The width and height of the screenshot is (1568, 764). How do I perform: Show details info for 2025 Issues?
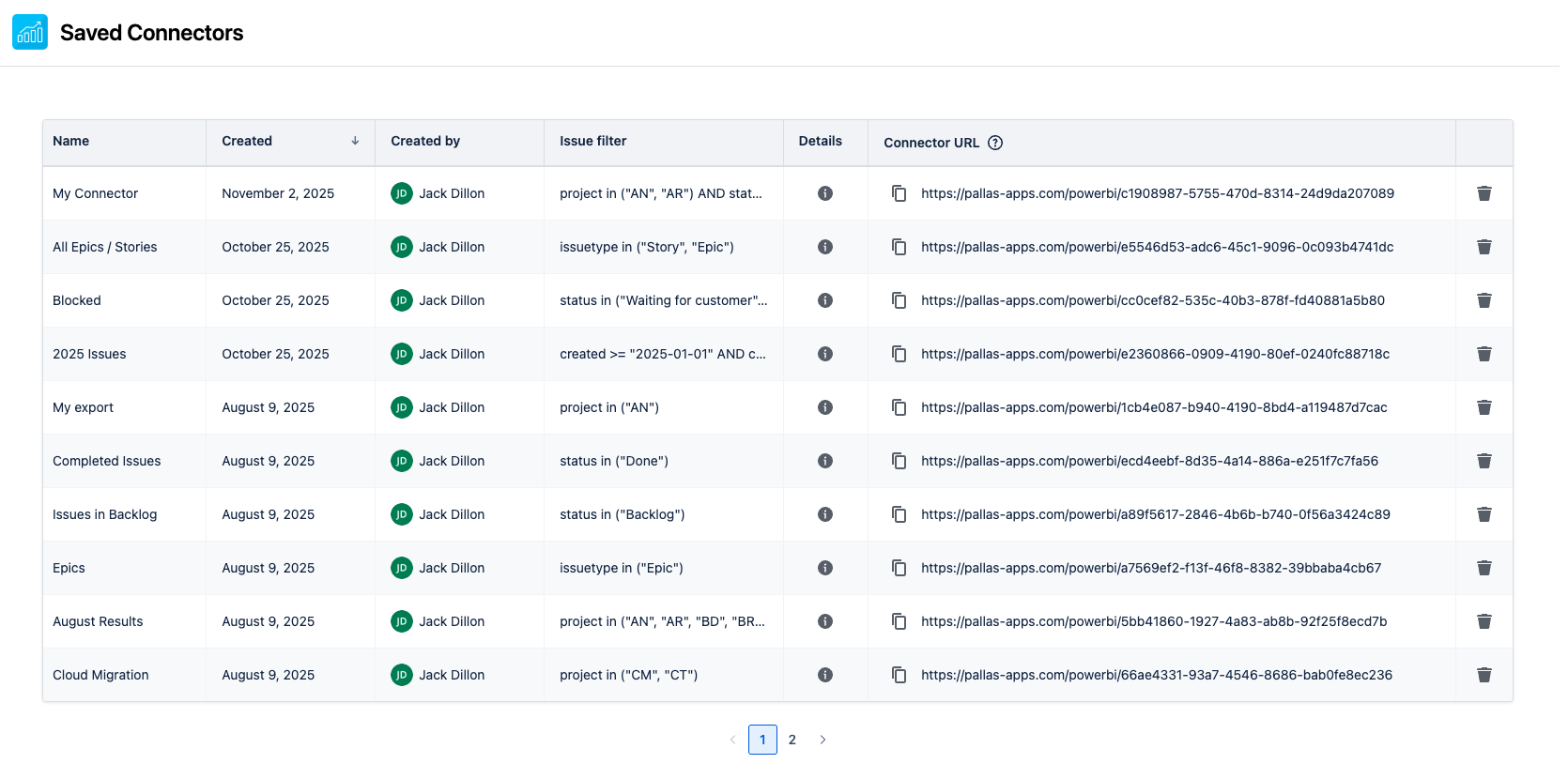[x=825, y=354]
